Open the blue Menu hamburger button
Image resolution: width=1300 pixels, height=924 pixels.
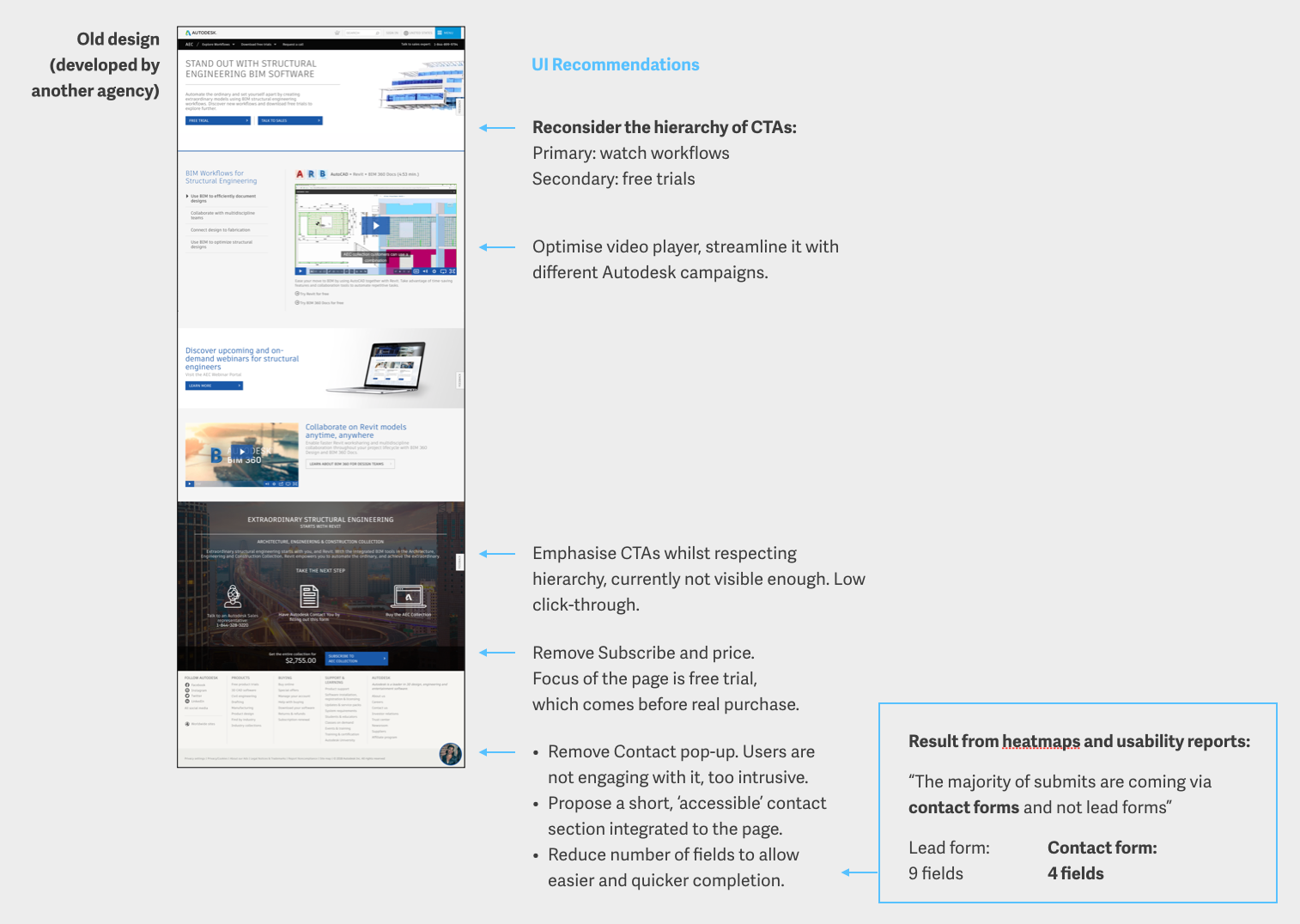[448, 33]
